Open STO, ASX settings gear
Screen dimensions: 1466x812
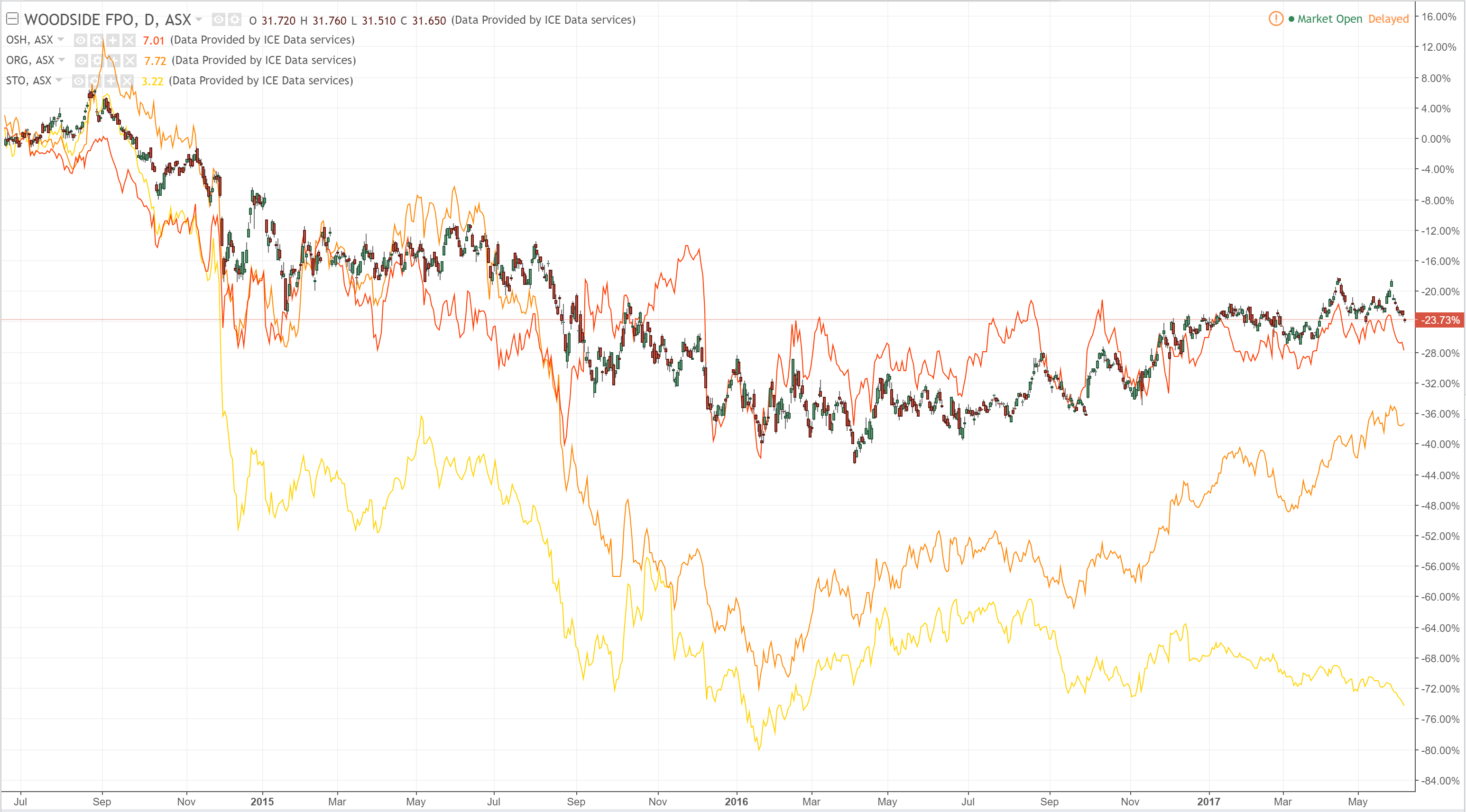pyautogui.click(x=94, y=81)
